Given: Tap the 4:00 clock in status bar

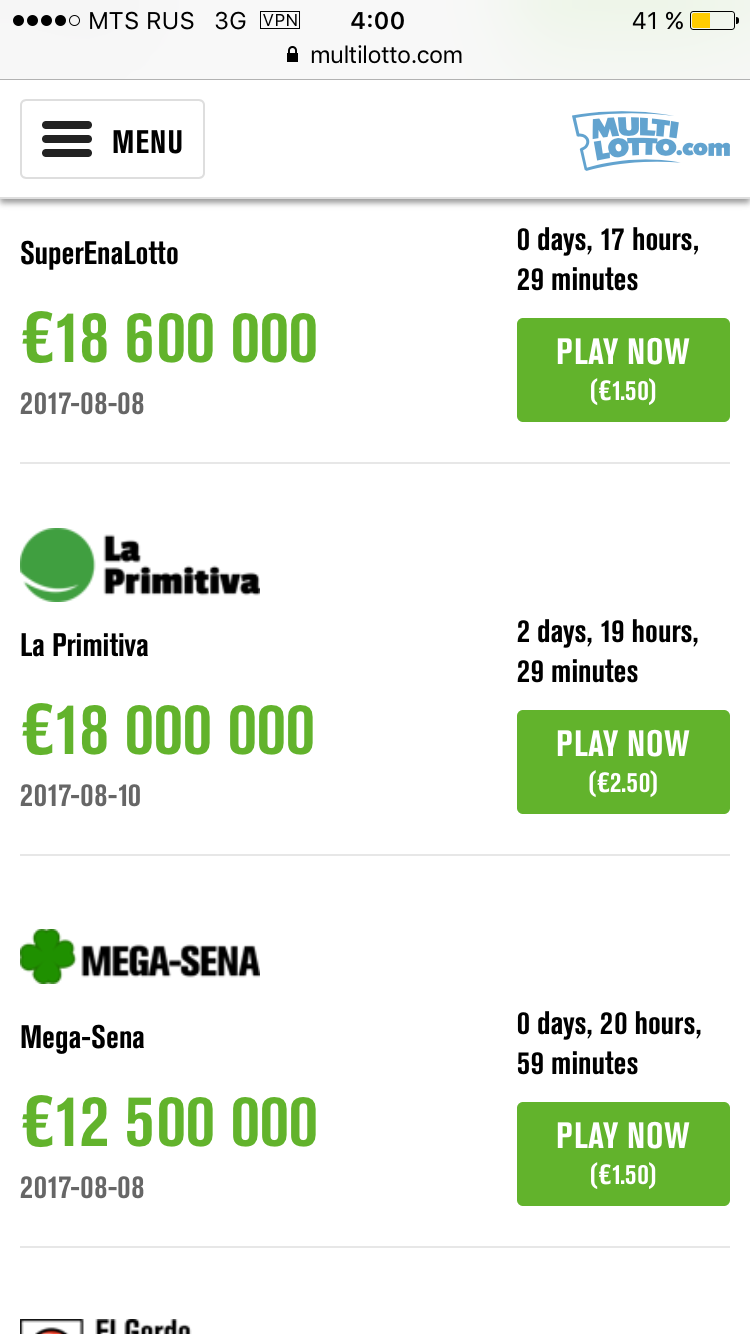Looking at the screenshot, I should (377, 21).
